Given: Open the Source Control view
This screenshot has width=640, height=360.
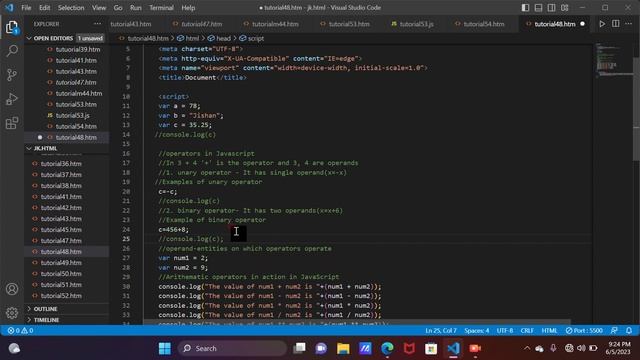Looking at the screenshot, I should coord(12,75).
